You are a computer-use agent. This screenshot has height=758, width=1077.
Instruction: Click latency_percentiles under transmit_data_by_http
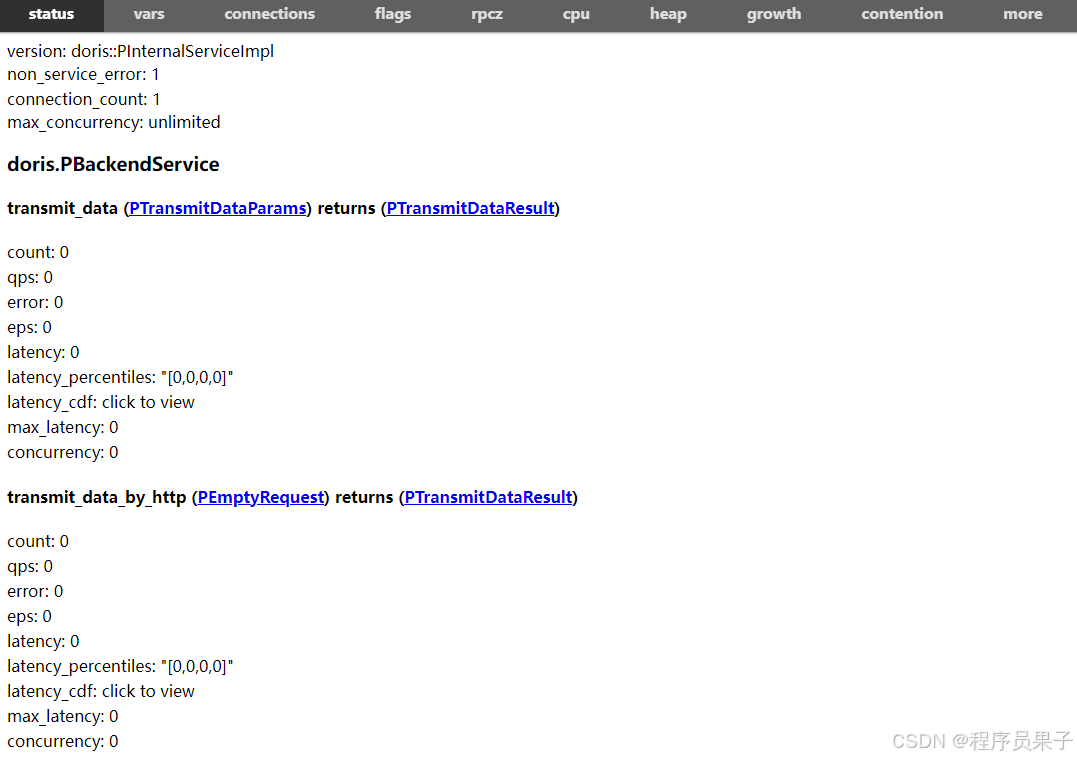(x=120, y=667)
